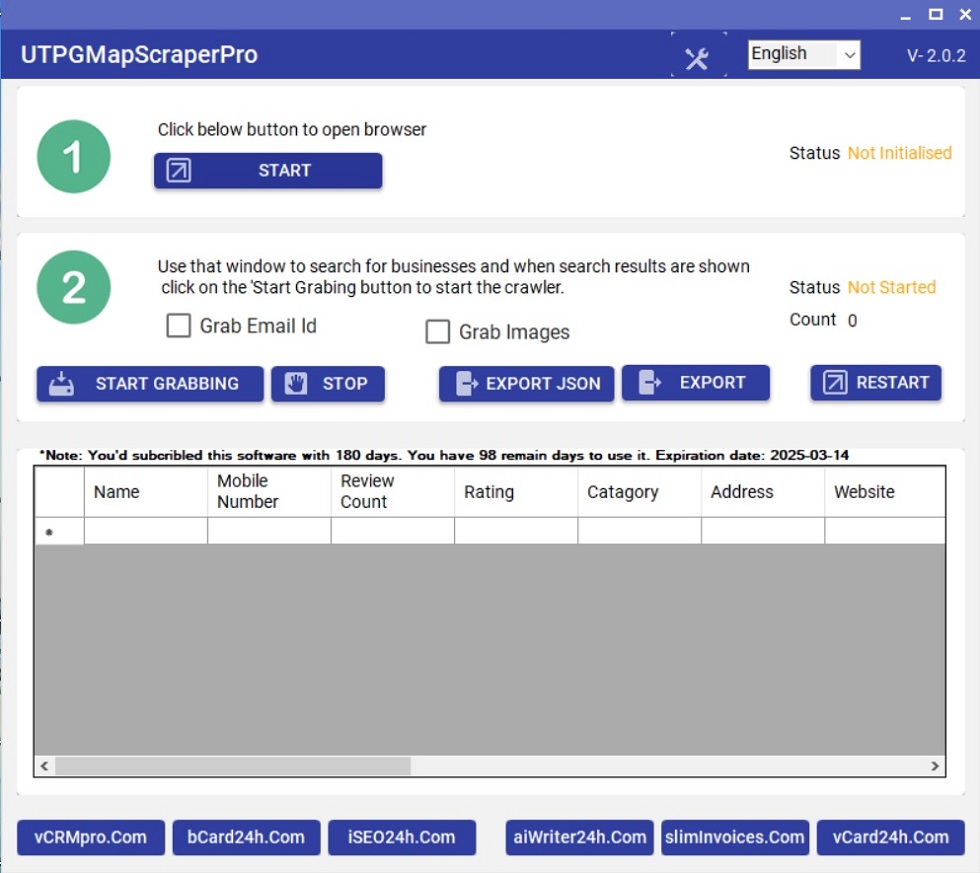The image size is (980, 873).
Task: Click the RESTART arrow icon
Action: tap(835, 383)
